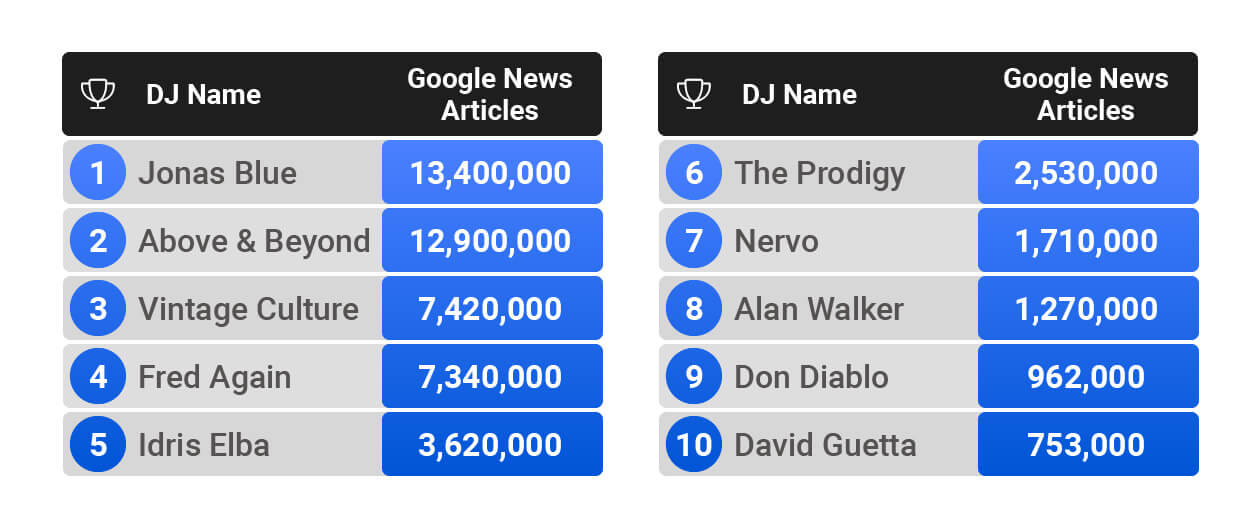Viewport: 1260px width, 528px height.
Task: Click the rank 8 circle badge
Action: (694, 309)
